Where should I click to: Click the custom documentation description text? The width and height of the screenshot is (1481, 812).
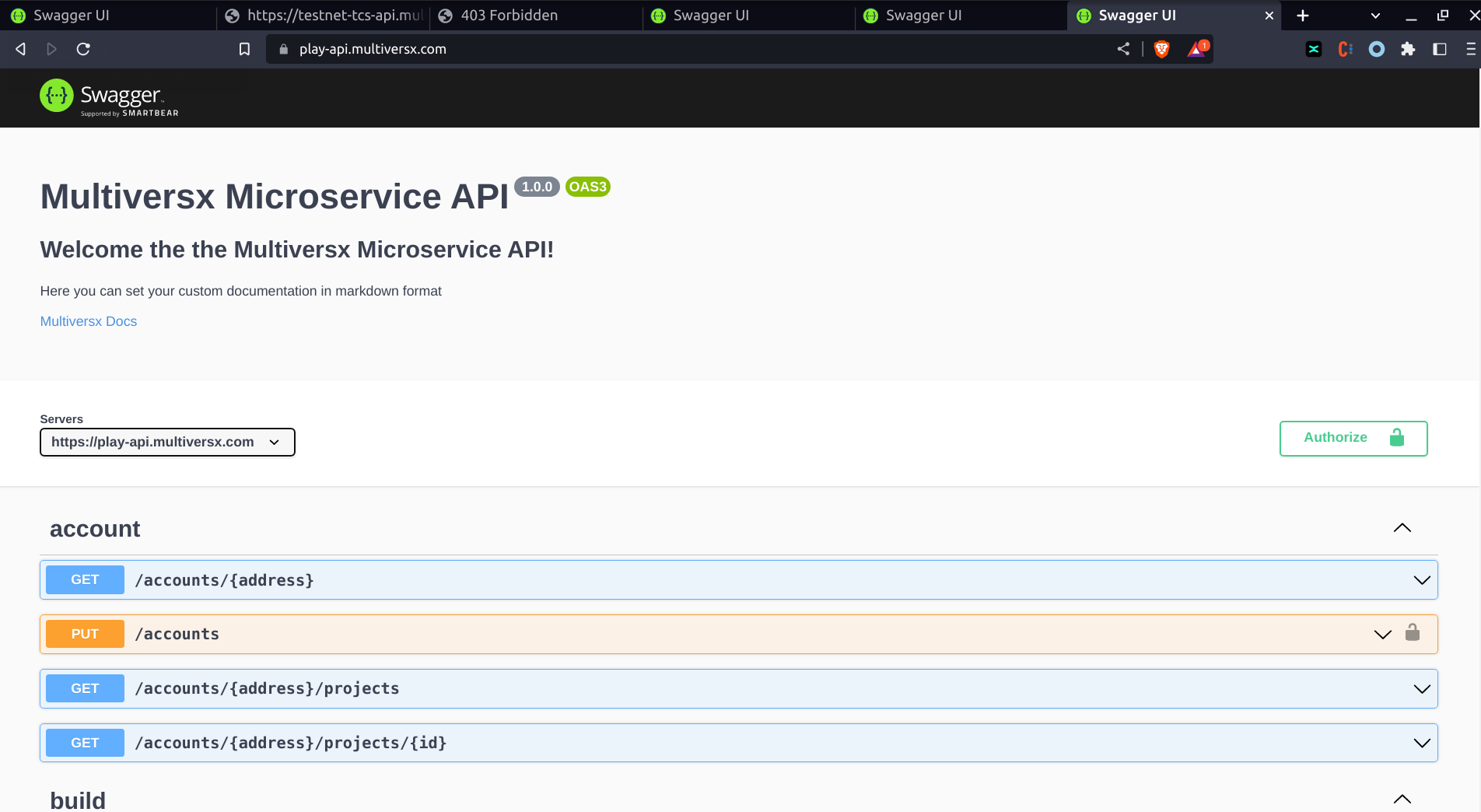241,291
